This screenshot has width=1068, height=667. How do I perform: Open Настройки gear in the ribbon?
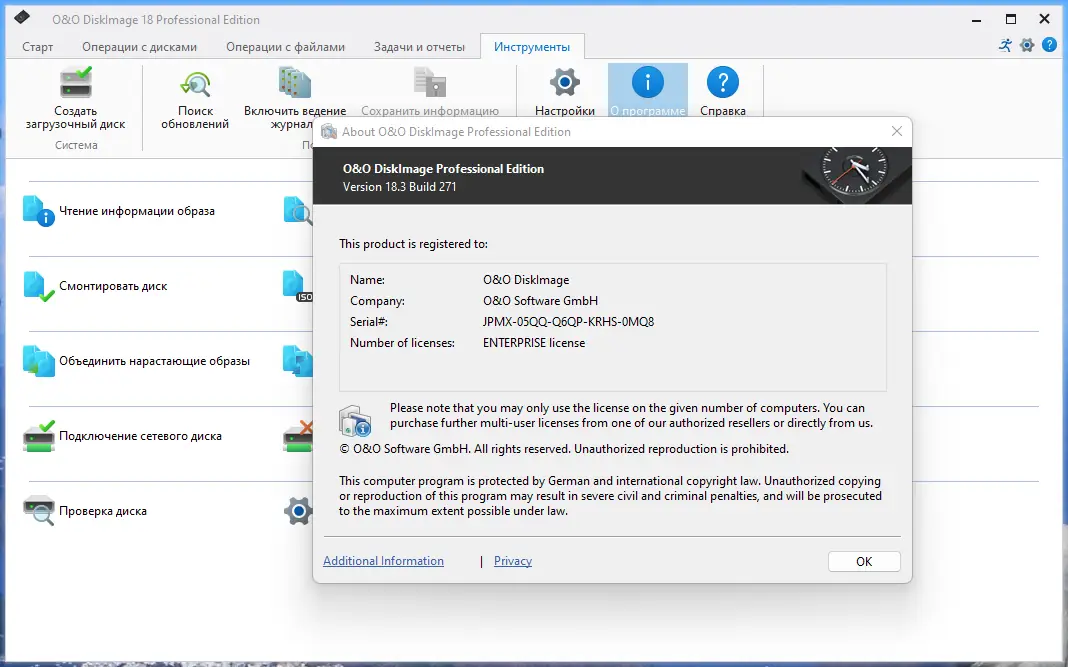tap(565, 82)
